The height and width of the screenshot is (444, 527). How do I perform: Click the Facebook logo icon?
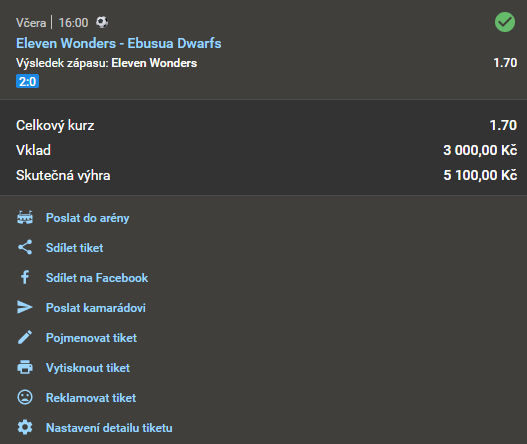25,277
